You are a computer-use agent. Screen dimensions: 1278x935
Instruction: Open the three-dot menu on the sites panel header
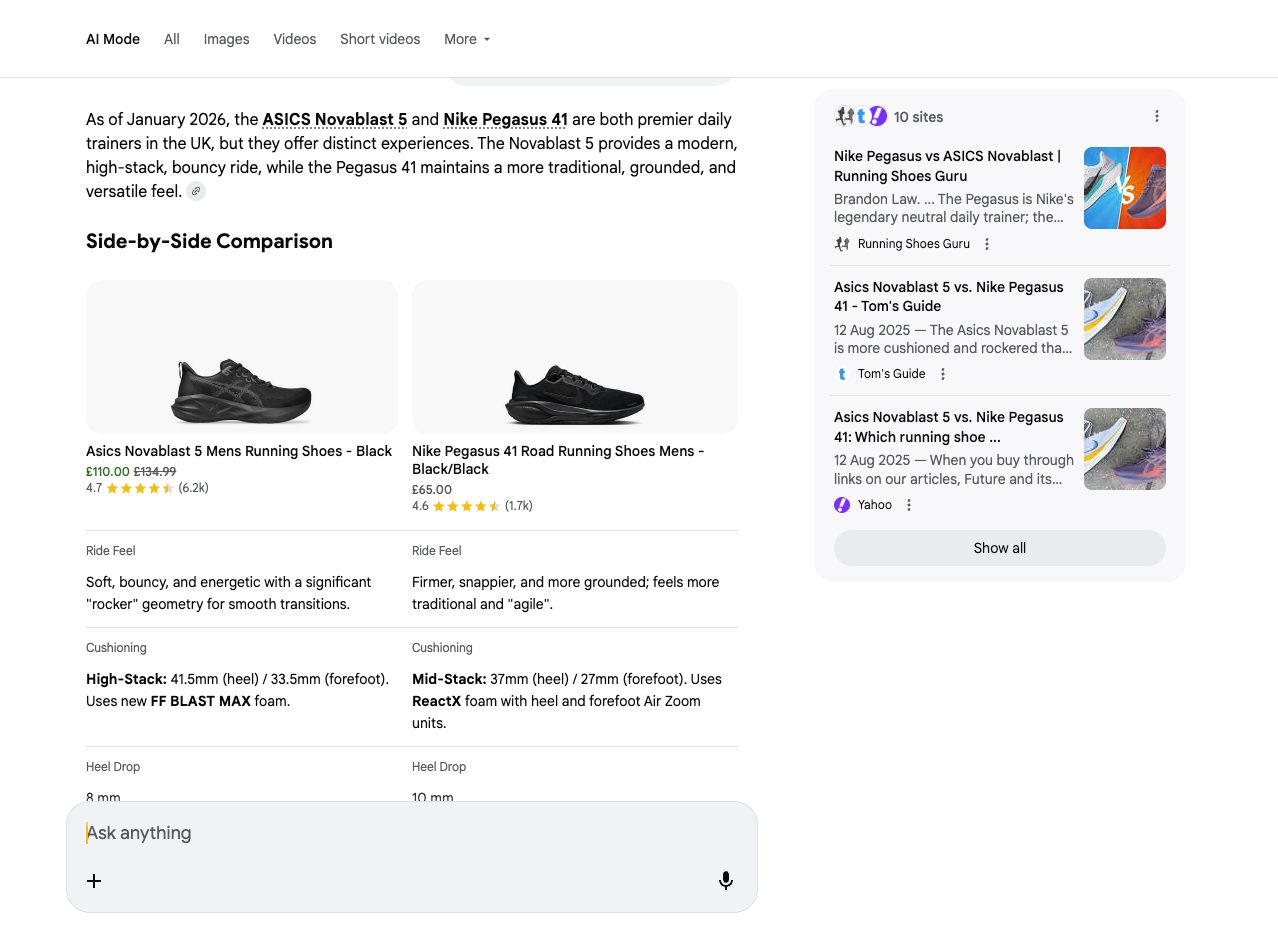pyautogui.click(x=1157, y=116)
